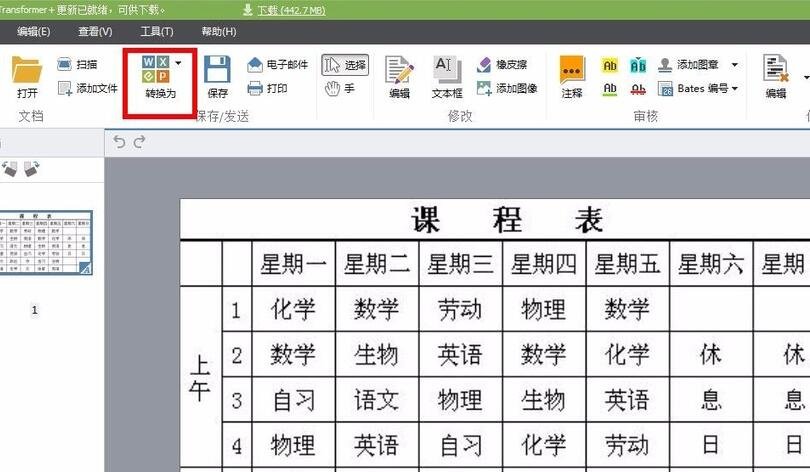Switch to the Hand (手) tool

click(x=339, y=89)
